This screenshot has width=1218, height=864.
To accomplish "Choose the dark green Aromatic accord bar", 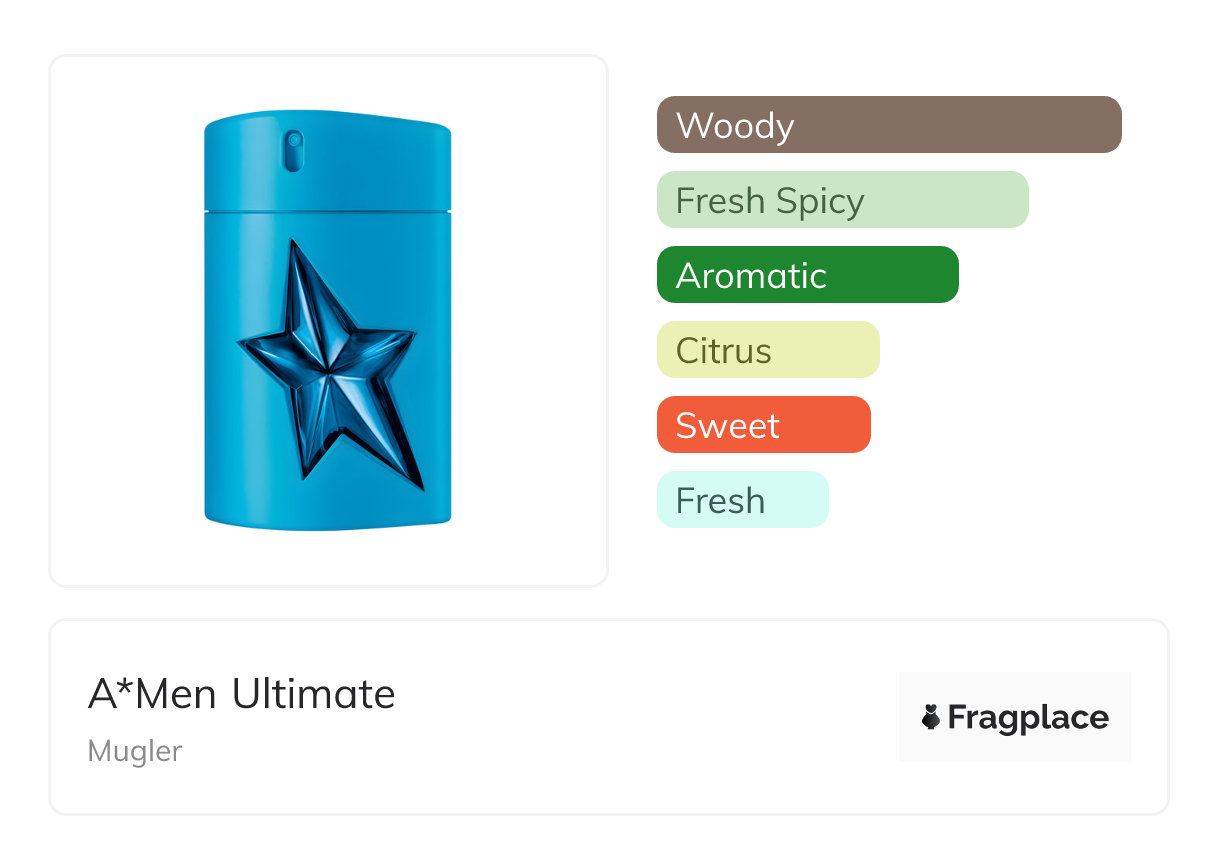I will (x=807, y=275).
